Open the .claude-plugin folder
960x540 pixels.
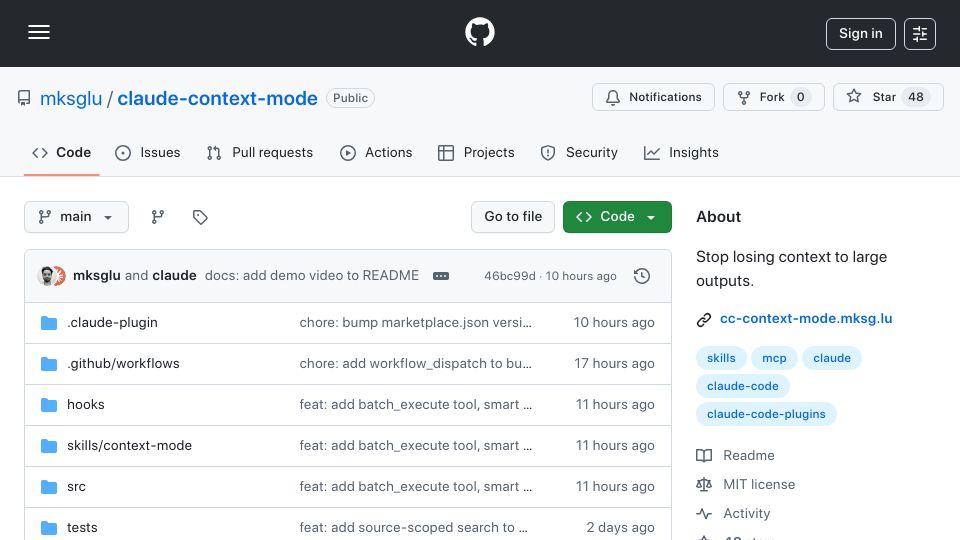pyautogui.click(x=112, y=323)
